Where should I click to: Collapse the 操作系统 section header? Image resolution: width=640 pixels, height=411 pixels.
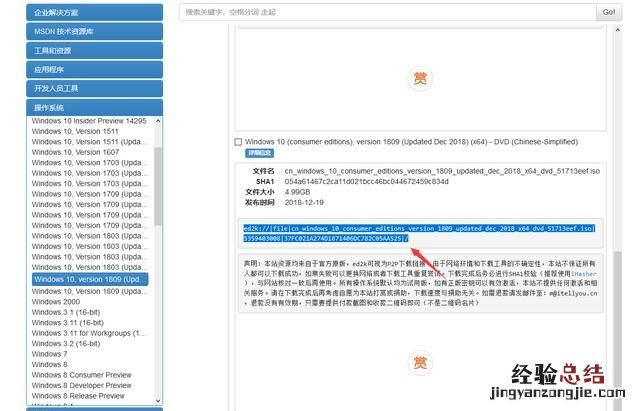click(x=94, y=108)
